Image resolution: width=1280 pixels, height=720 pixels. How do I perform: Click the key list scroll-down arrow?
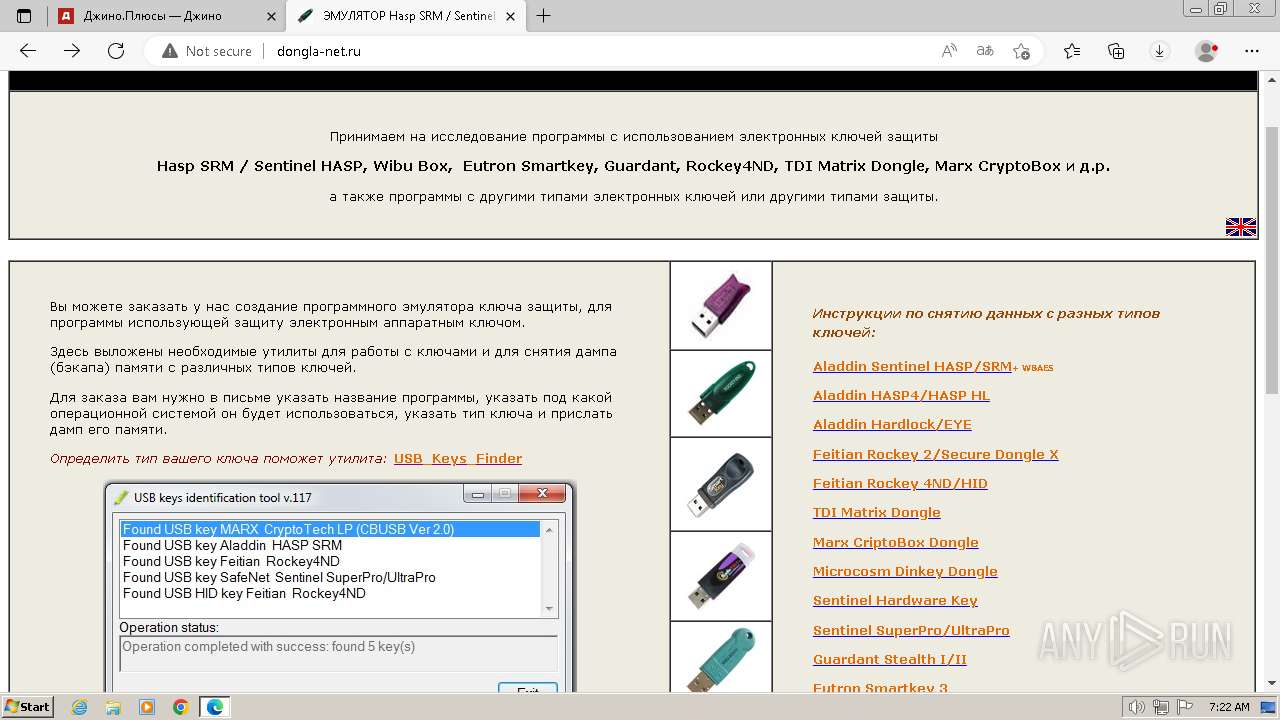[x=548, y=608]
